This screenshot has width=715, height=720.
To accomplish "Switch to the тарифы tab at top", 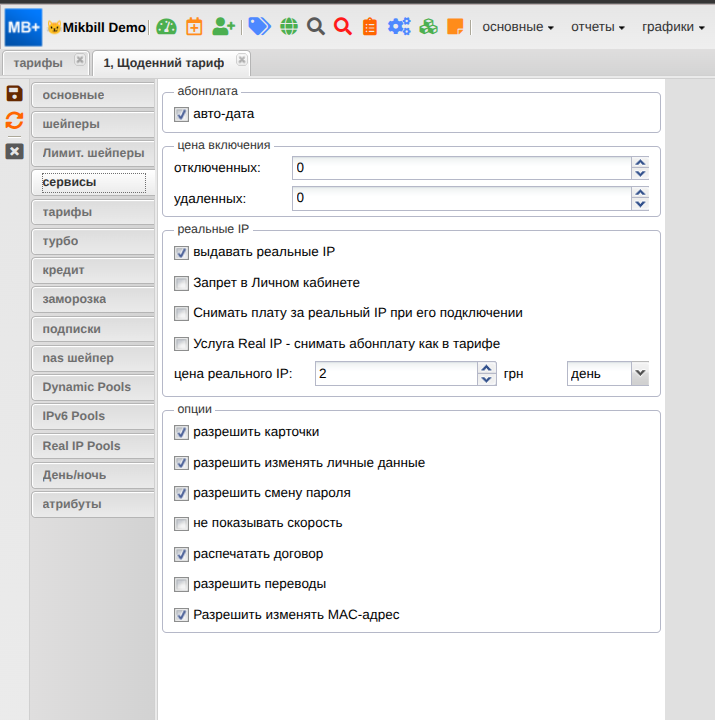I will coord(38,63).
